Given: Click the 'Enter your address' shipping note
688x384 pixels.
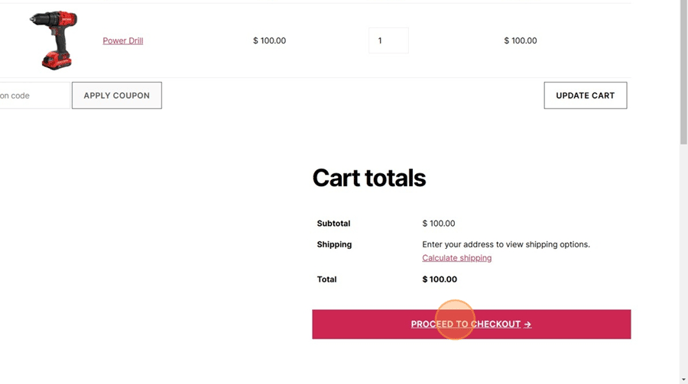Looking at the screenshot, I should coord(506,244).
